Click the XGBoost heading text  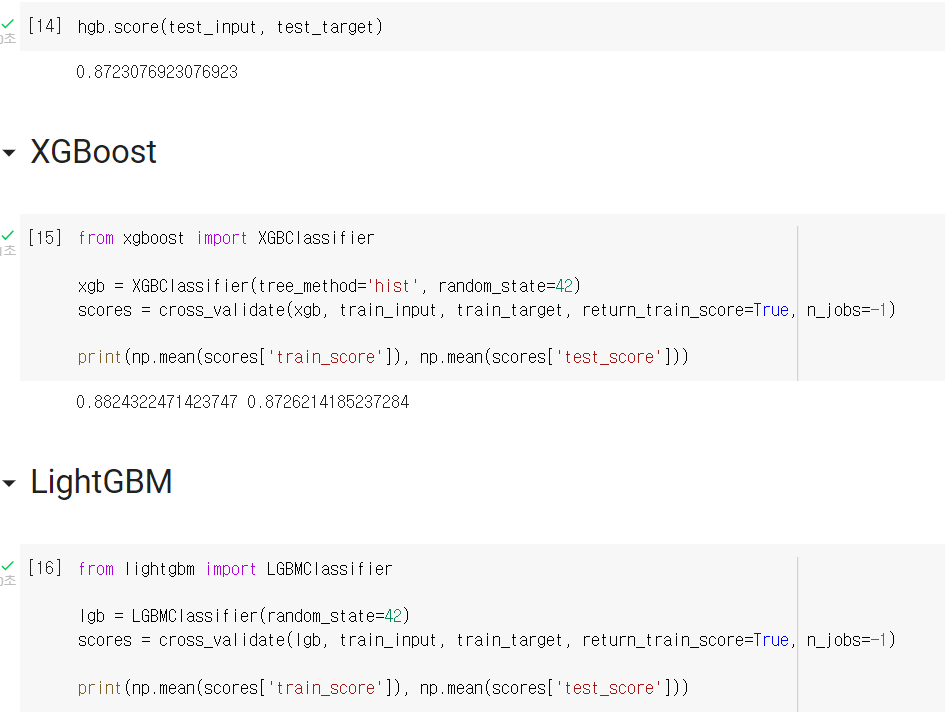[93, 151]
